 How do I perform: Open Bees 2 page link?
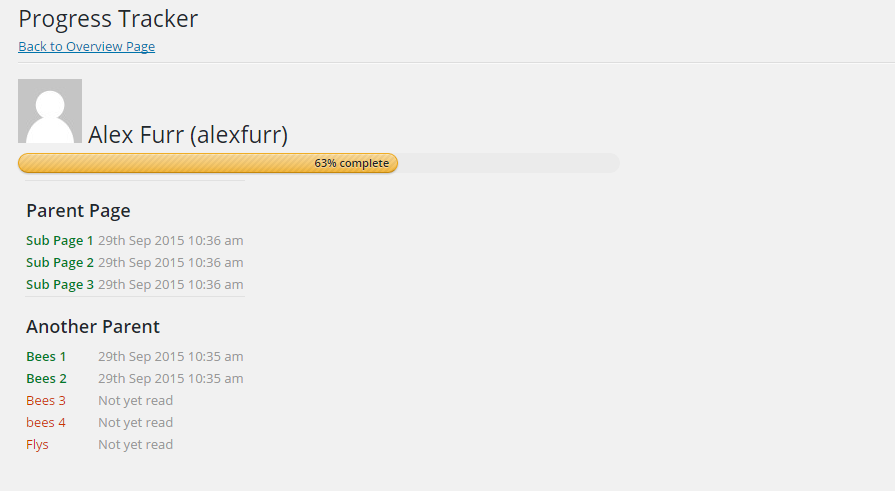tap(46, 379)
